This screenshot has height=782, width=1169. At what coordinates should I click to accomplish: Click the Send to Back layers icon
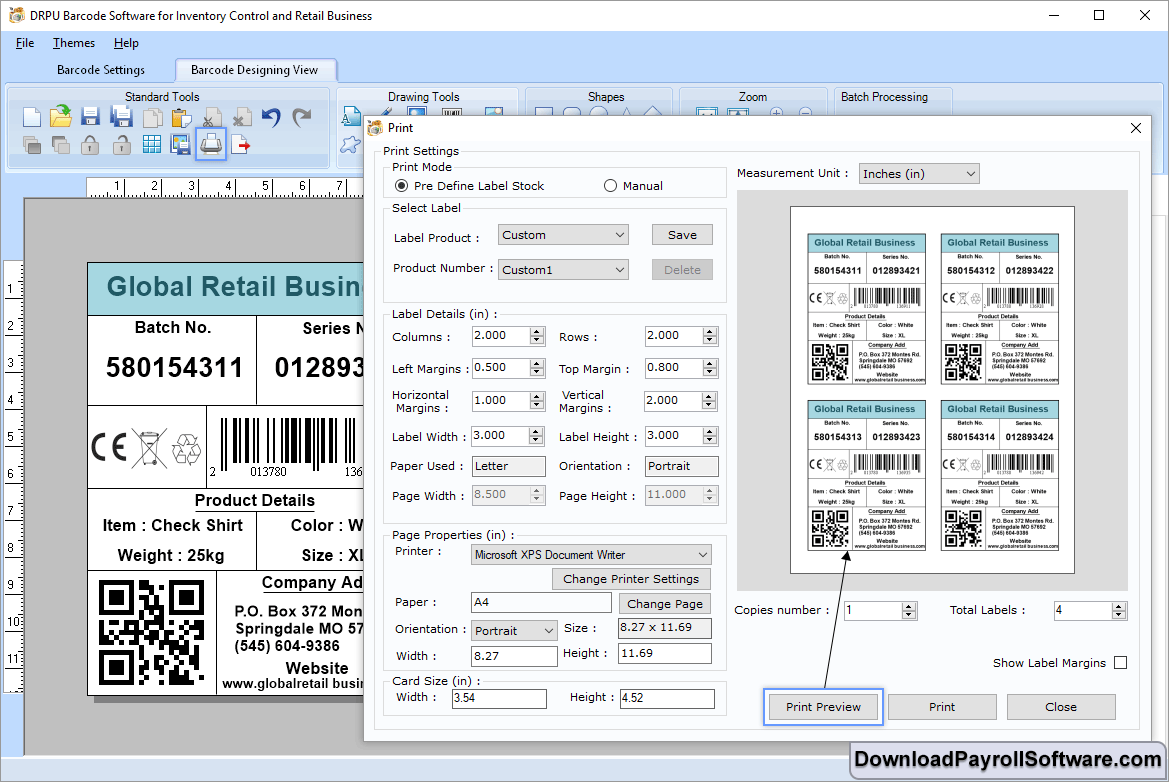point(61,145)
